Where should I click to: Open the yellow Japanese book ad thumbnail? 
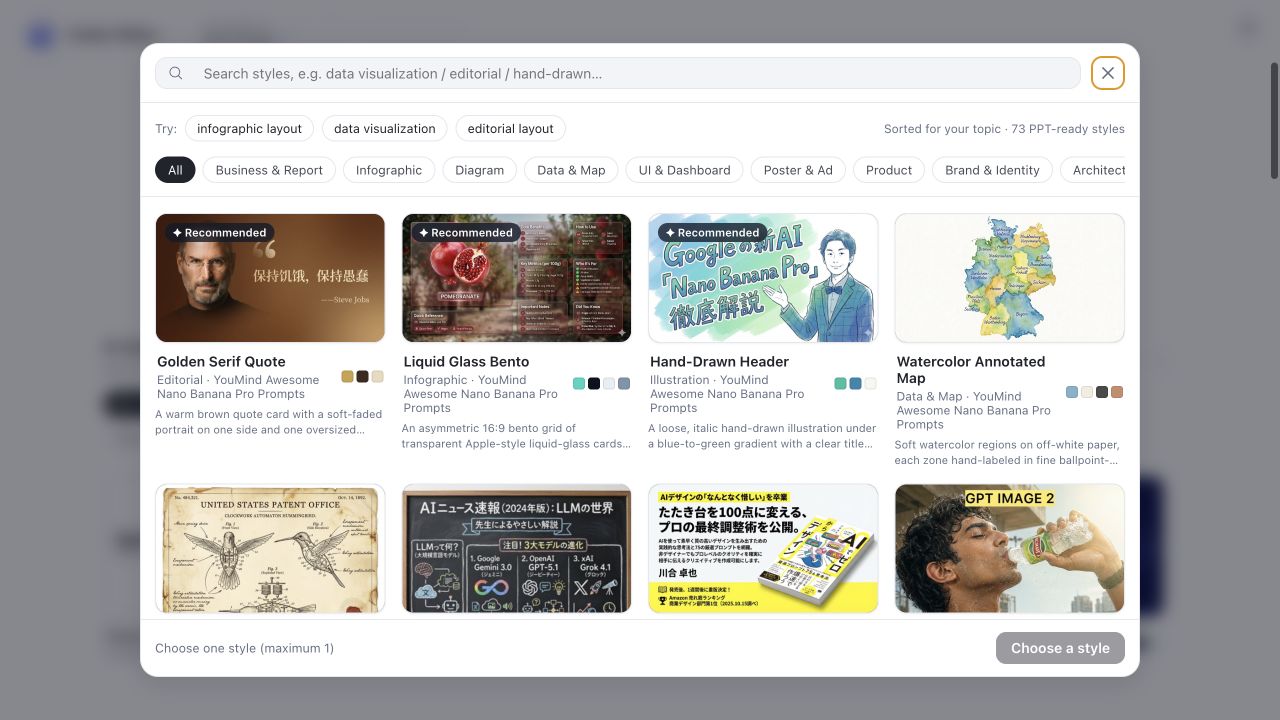point(763,549)
